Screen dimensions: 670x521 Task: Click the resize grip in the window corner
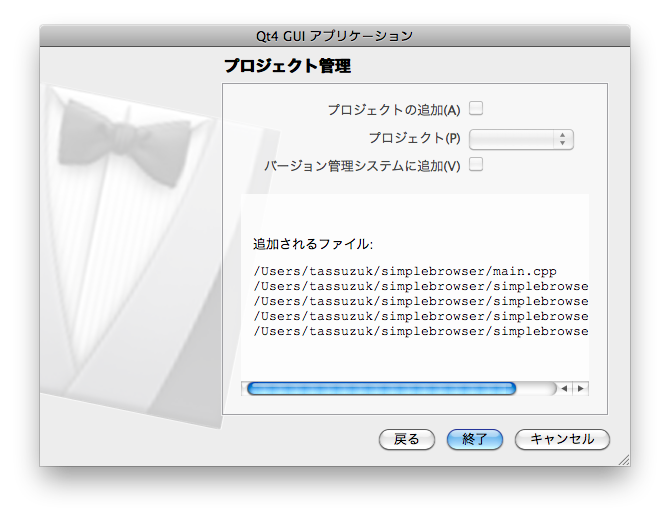[x=623, y=459]
